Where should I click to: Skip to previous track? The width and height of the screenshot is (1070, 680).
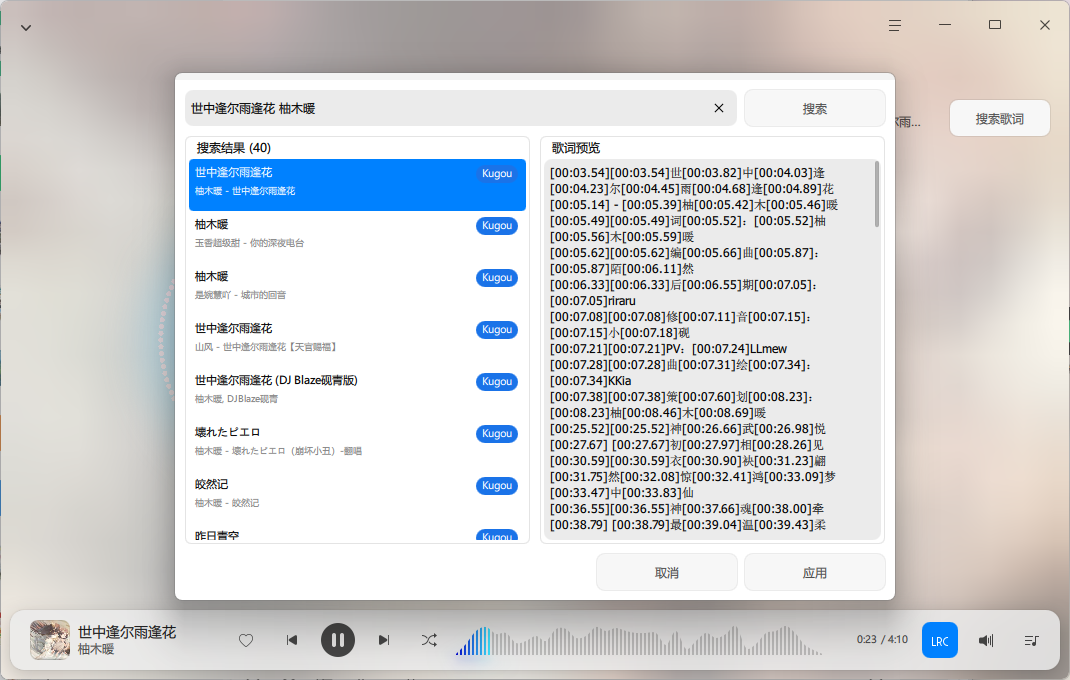click(x=292, y=640)
